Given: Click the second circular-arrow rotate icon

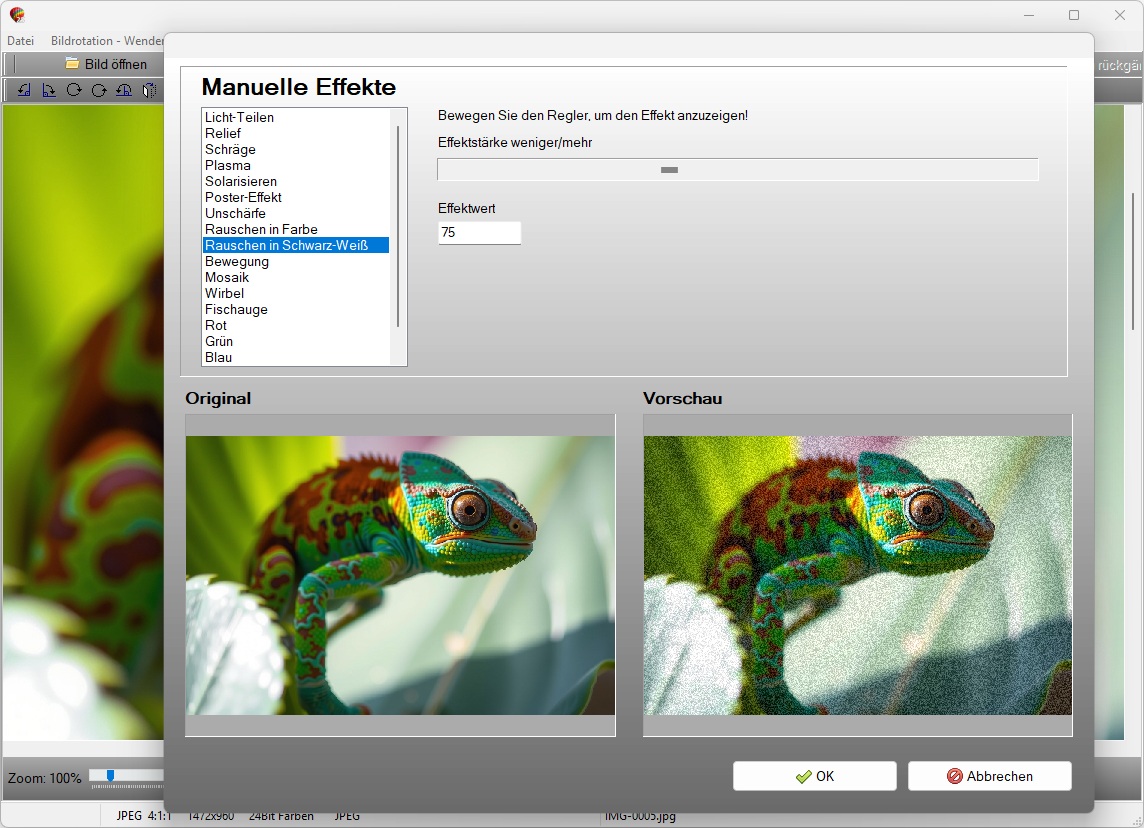Looking at the screenshot, I should [99, 90].
